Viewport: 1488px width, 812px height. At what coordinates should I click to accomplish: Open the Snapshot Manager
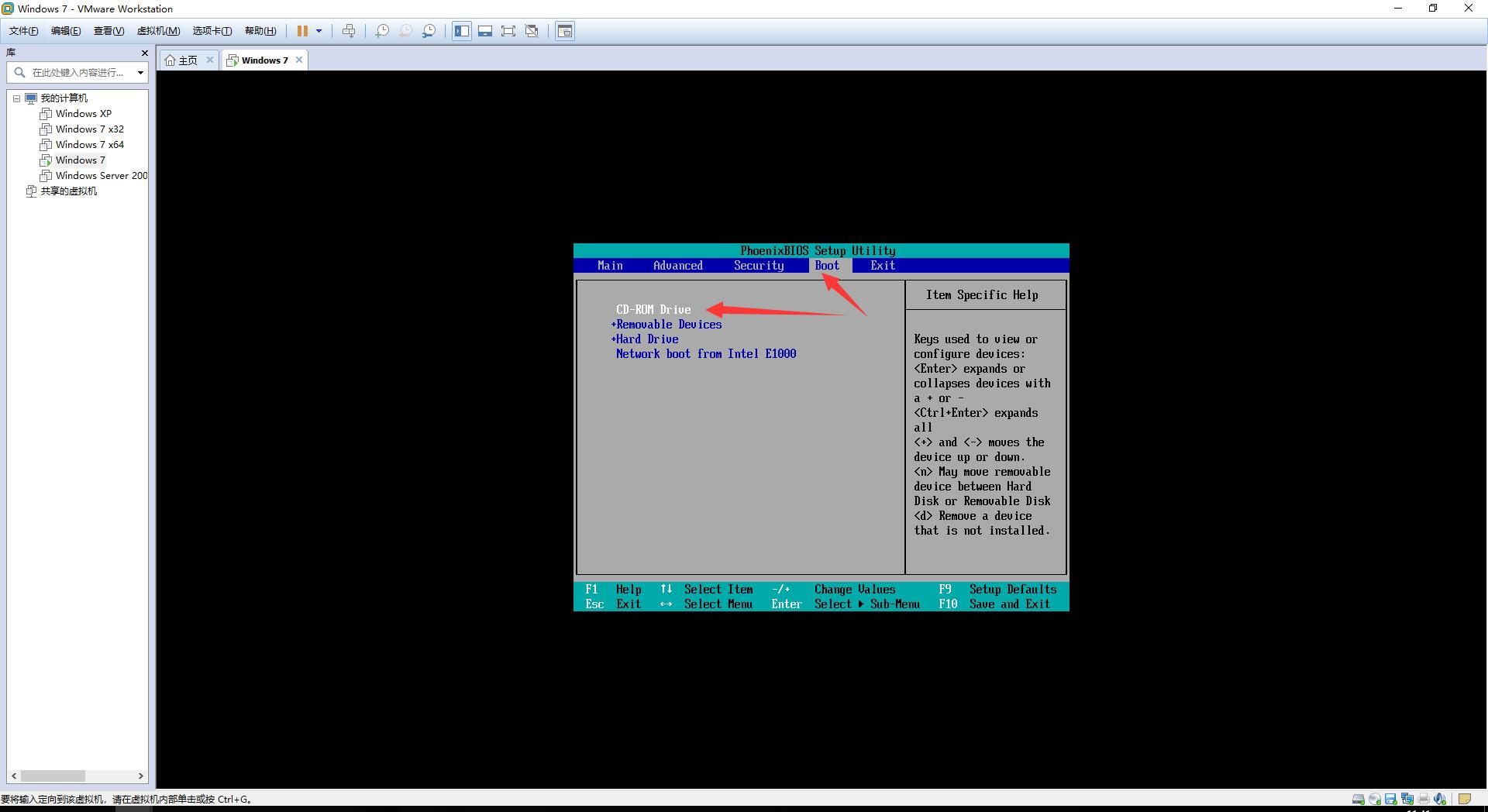(429, 31)
